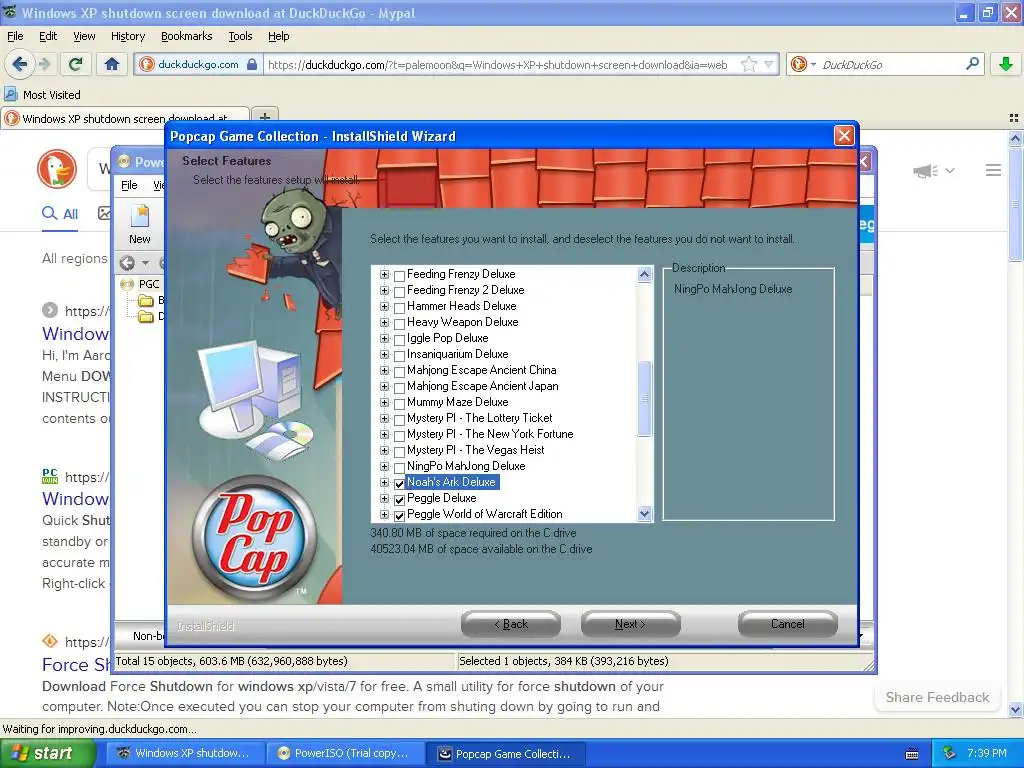Click the PowerISO back navigation arrow icon
Screen dimensions: 1024x768
pyautogui.click(x=127, y=263)
